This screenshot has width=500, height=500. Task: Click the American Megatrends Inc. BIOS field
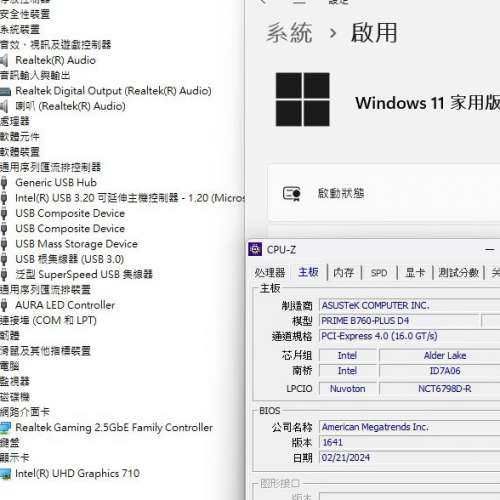pos(410,427)
